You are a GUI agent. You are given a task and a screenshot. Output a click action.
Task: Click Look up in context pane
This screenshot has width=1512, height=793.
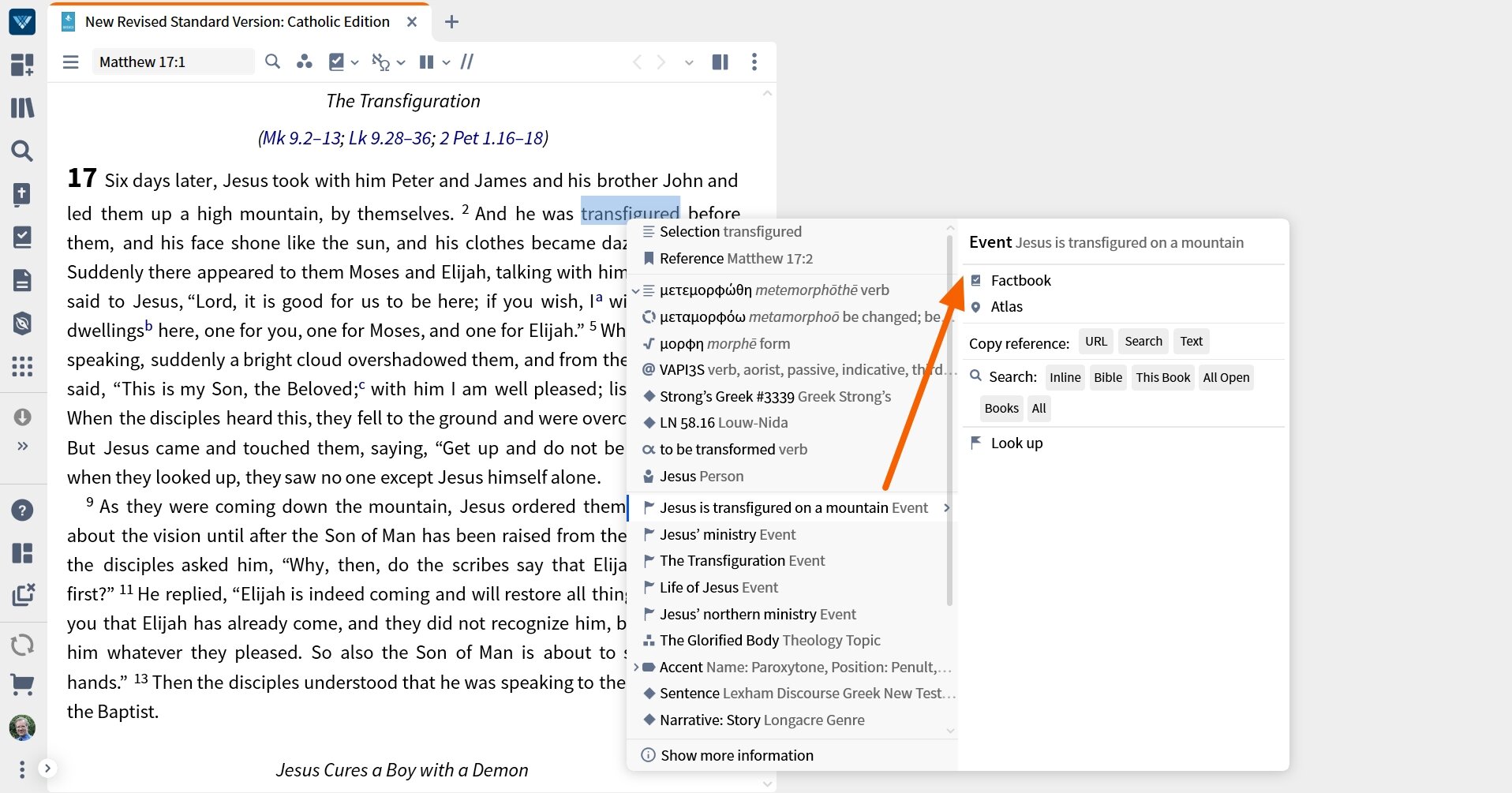pyautogui.click(x=1016, y=443)
